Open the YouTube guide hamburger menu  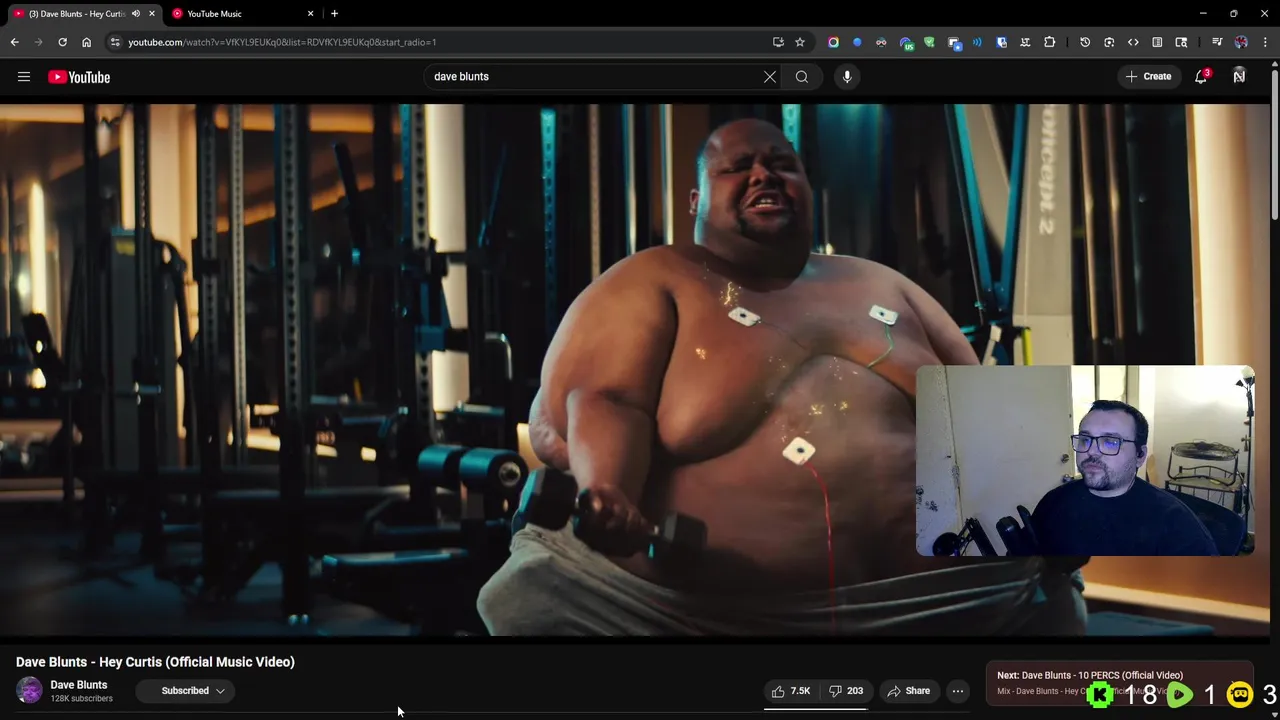[24, 77]
